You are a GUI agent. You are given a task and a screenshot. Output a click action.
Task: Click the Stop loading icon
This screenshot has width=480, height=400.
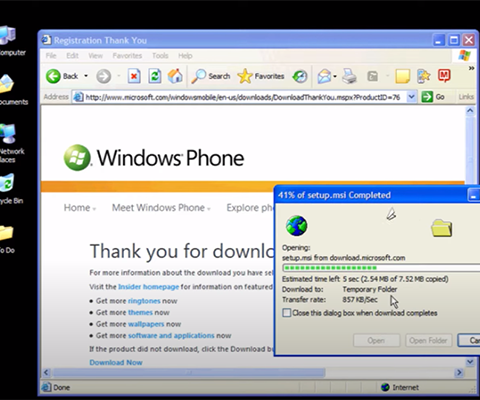click(x=134, y=76)
